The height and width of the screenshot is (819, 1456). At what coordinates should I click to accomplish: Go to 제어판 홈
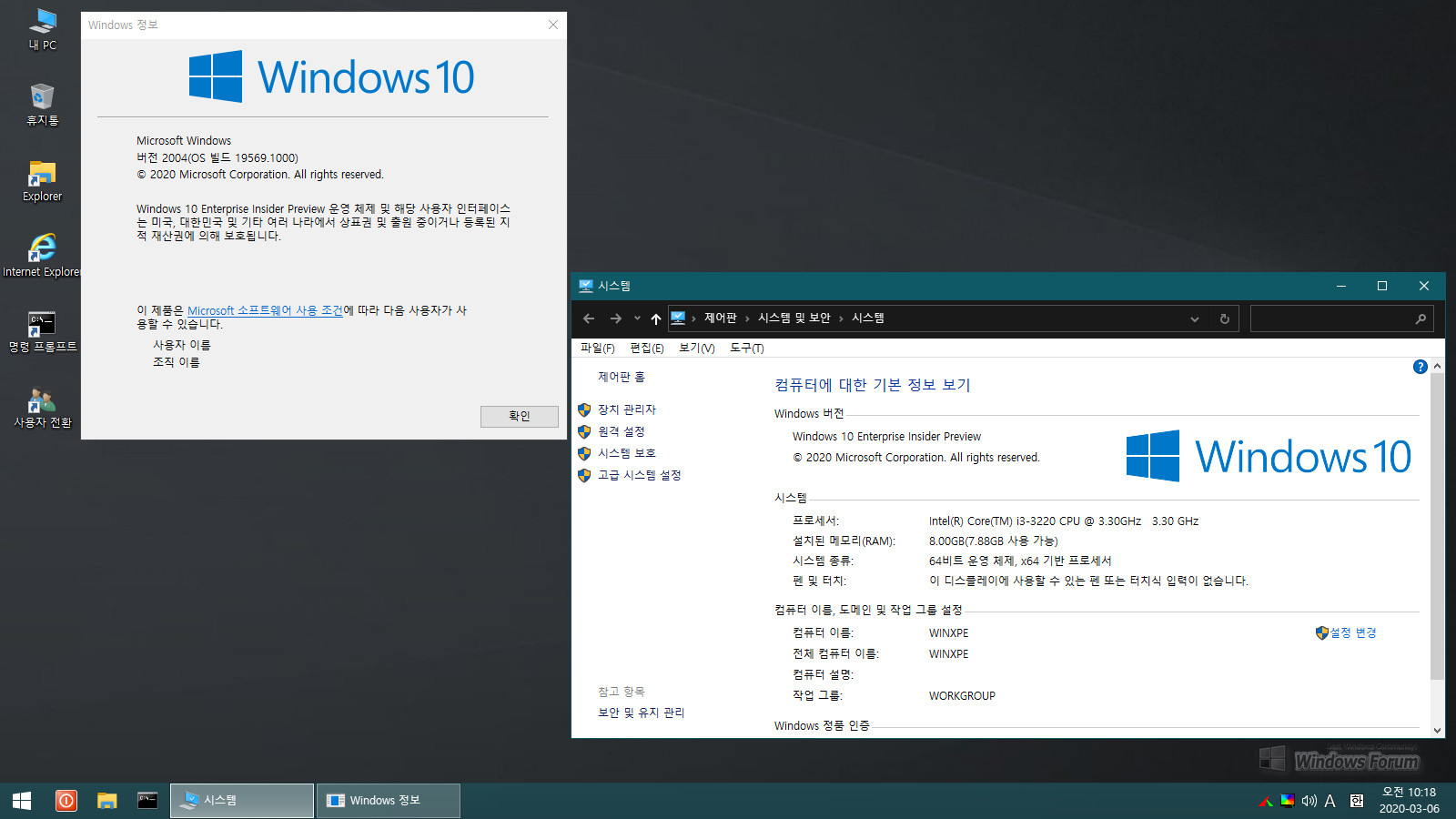point(621,377)
